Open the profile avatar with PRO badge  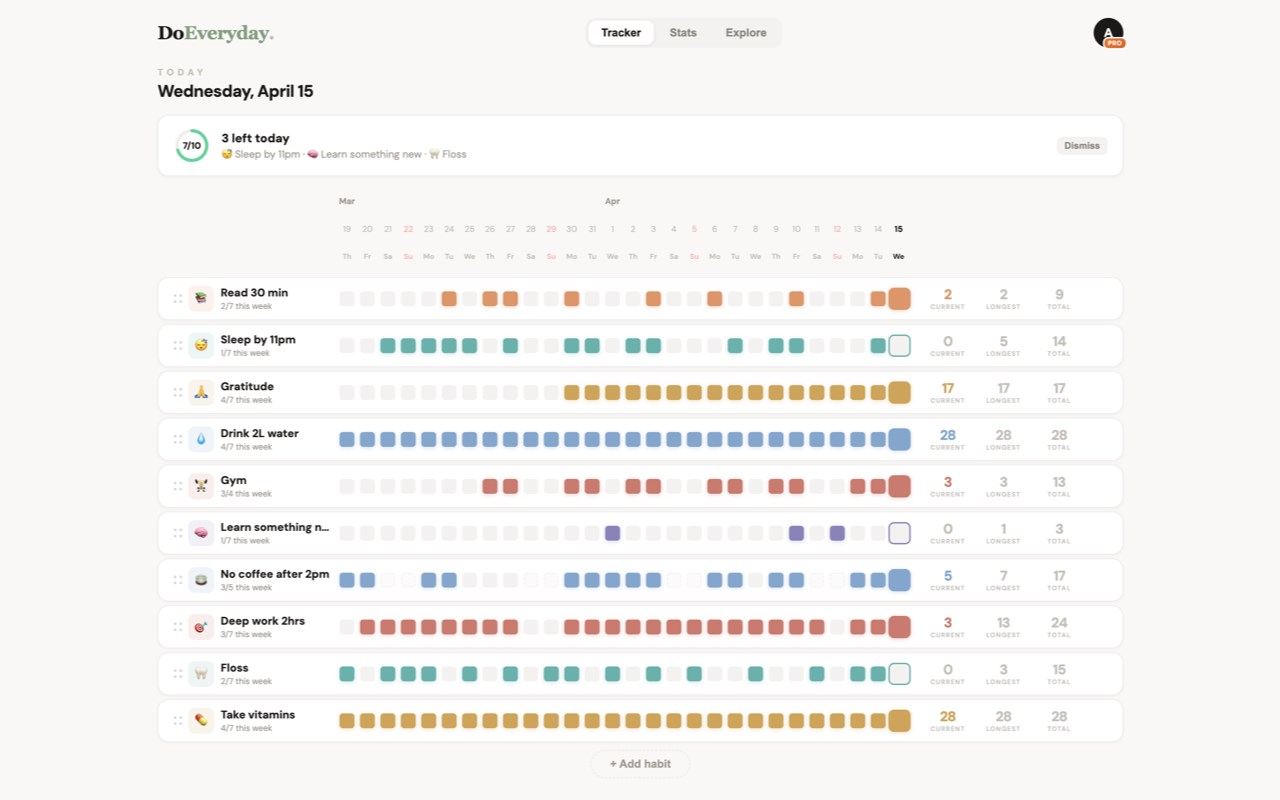[x=1108, y=33]
